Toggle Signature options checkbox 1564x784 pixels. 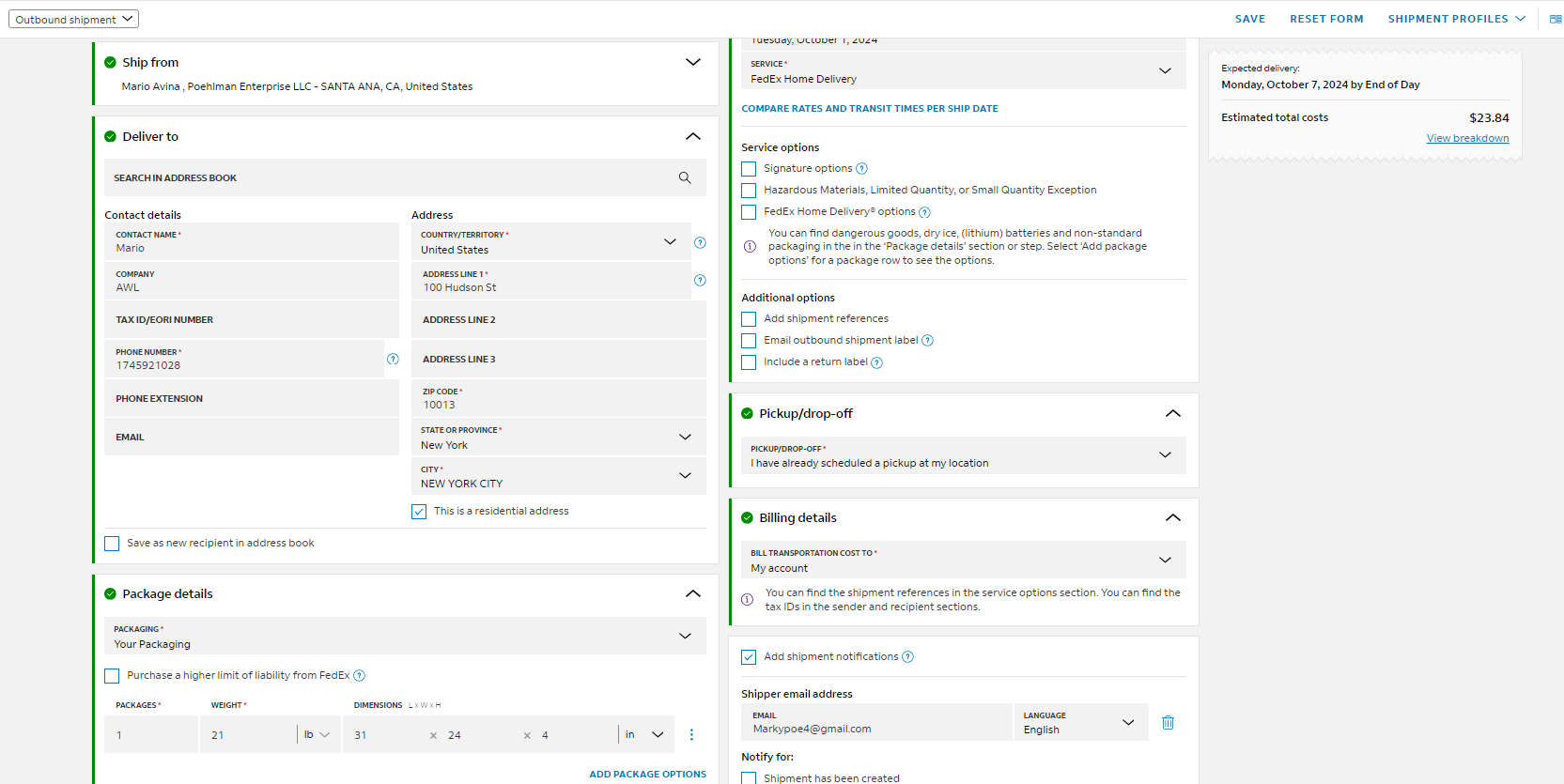point(749,169)
